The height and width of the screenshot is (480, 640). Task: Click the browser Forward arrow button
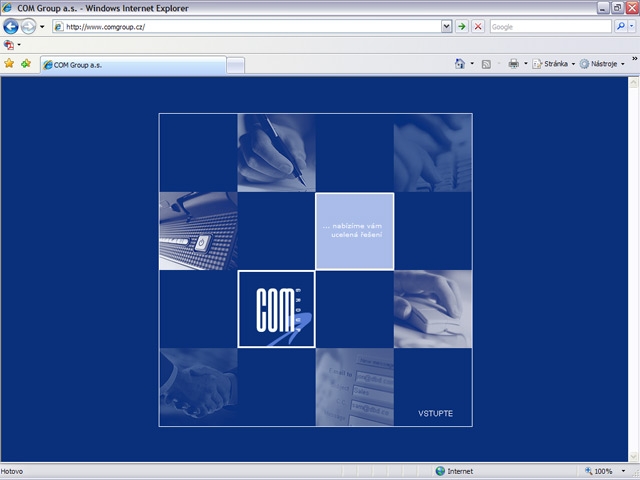tap(28, 27)
